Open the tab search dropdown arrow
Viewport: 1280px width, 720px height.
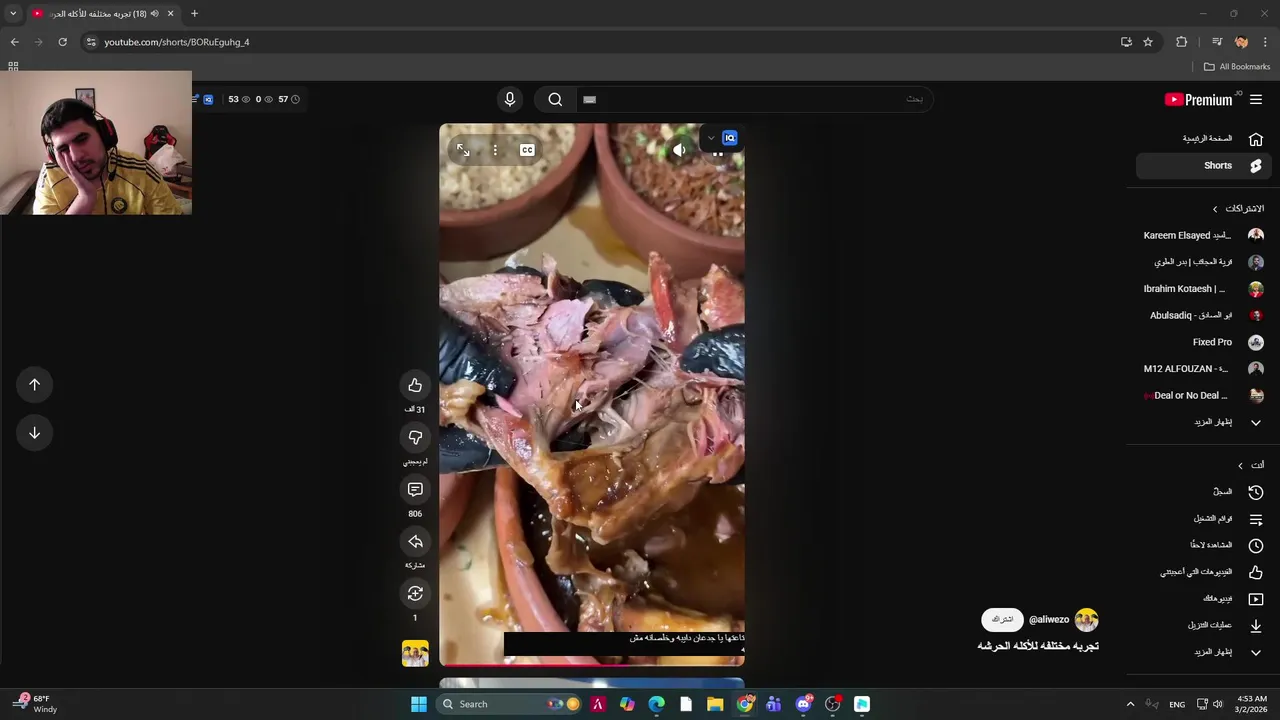pyautogui.click(x=13, y=14)
